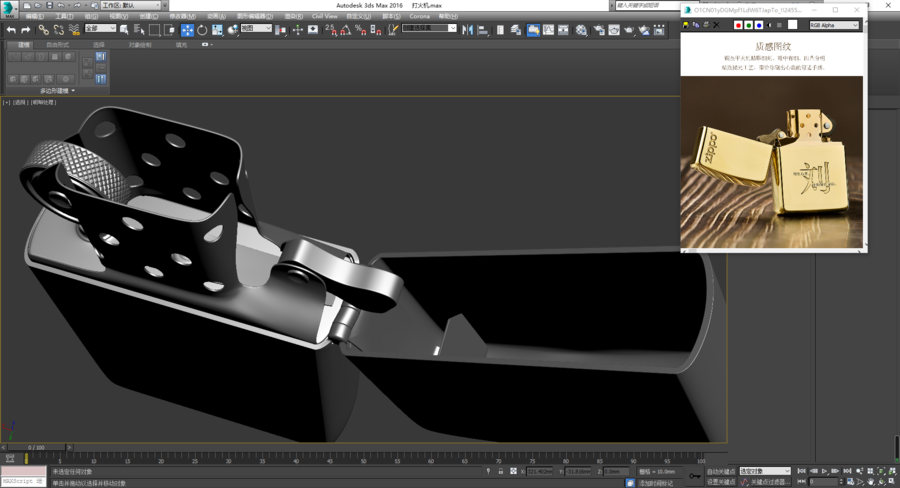Open Select by Name dialog
This screenshot has height=488, width=900.
139,30
